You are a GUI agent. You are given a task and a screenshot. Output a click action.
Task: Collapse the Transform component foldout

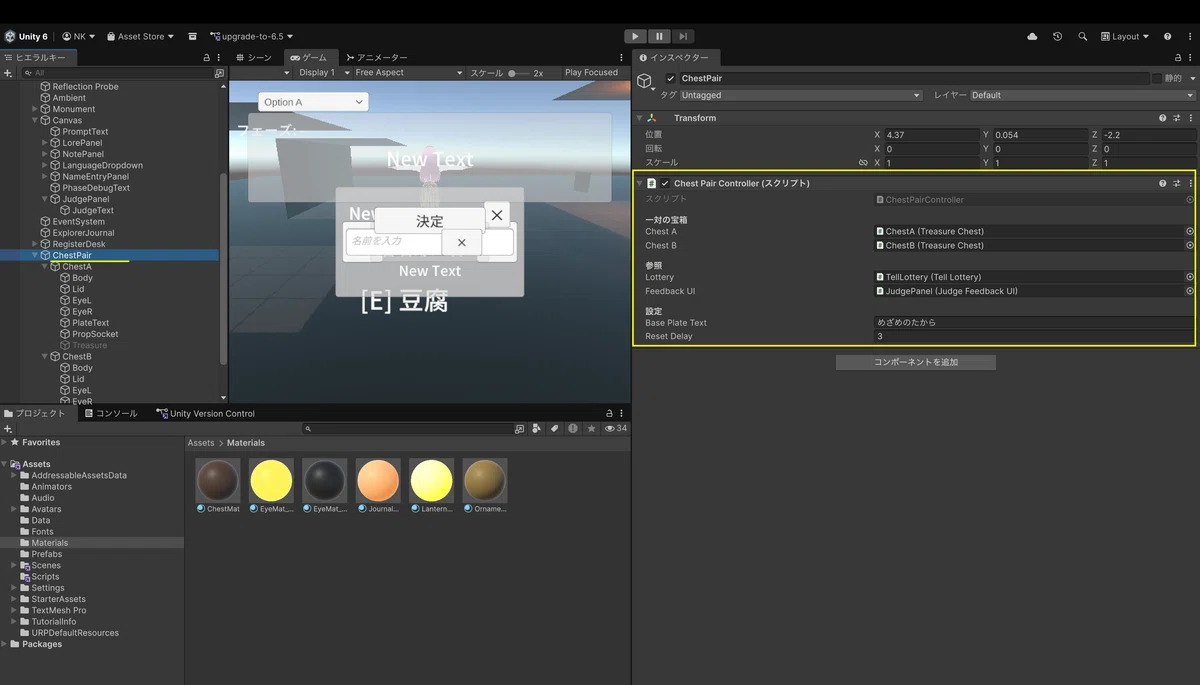[640, 118]
